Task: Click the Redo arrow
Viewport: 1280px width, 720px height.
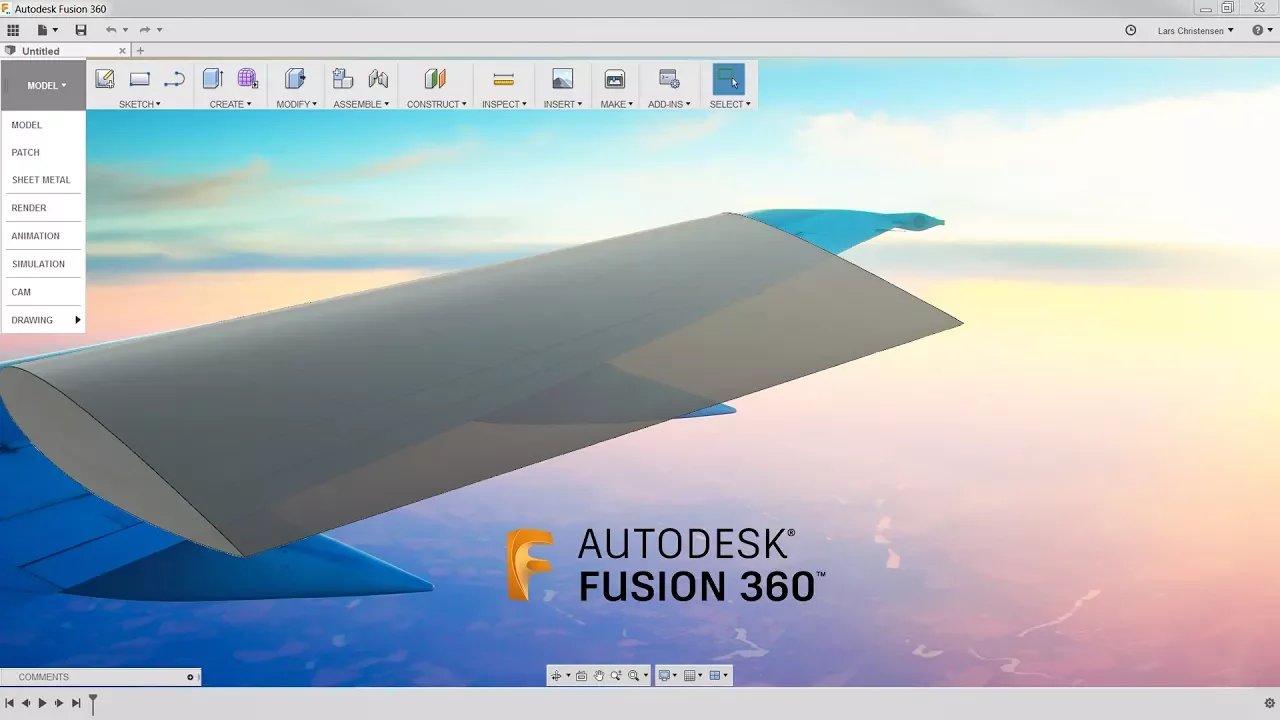Action: point(145,30)
